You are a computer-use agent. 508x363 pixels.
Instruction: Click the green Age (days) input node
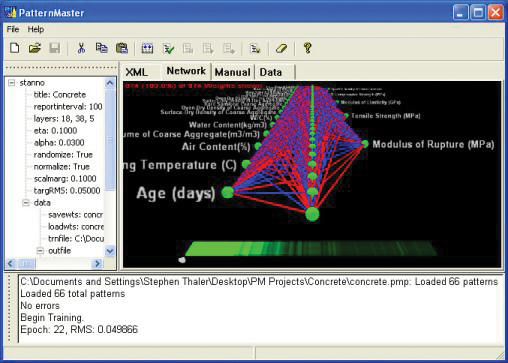pos(228,192)
